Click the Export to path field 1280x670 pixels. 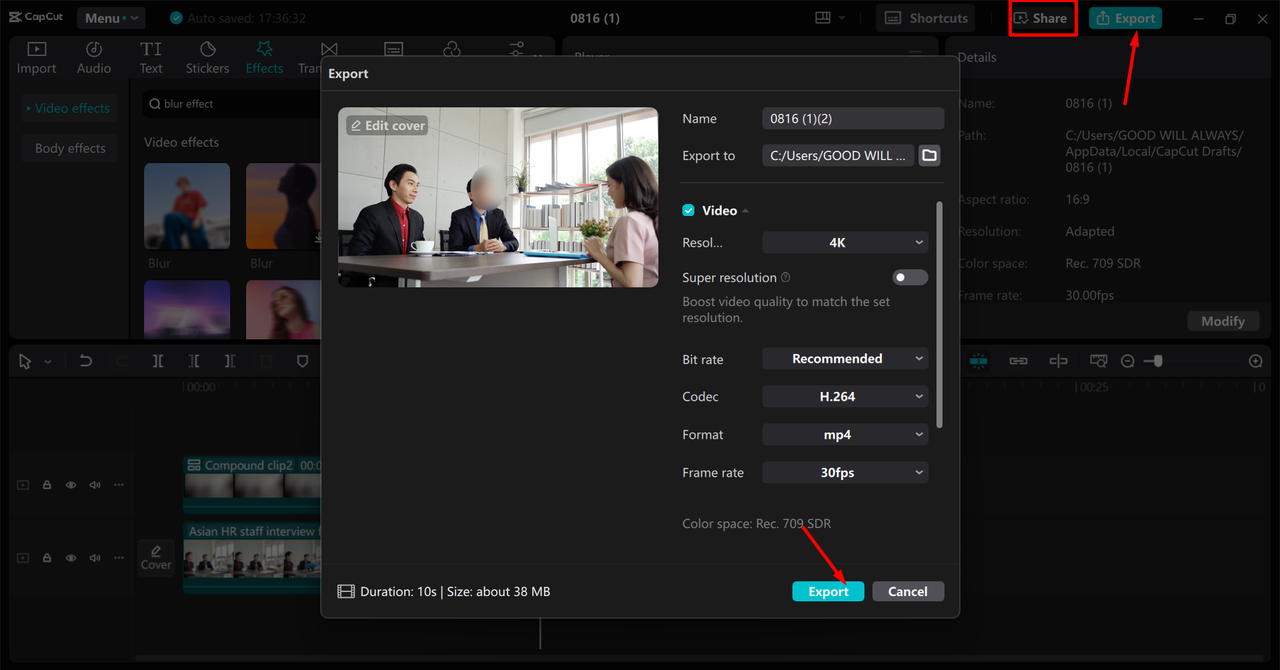click(x=838, y=155)
